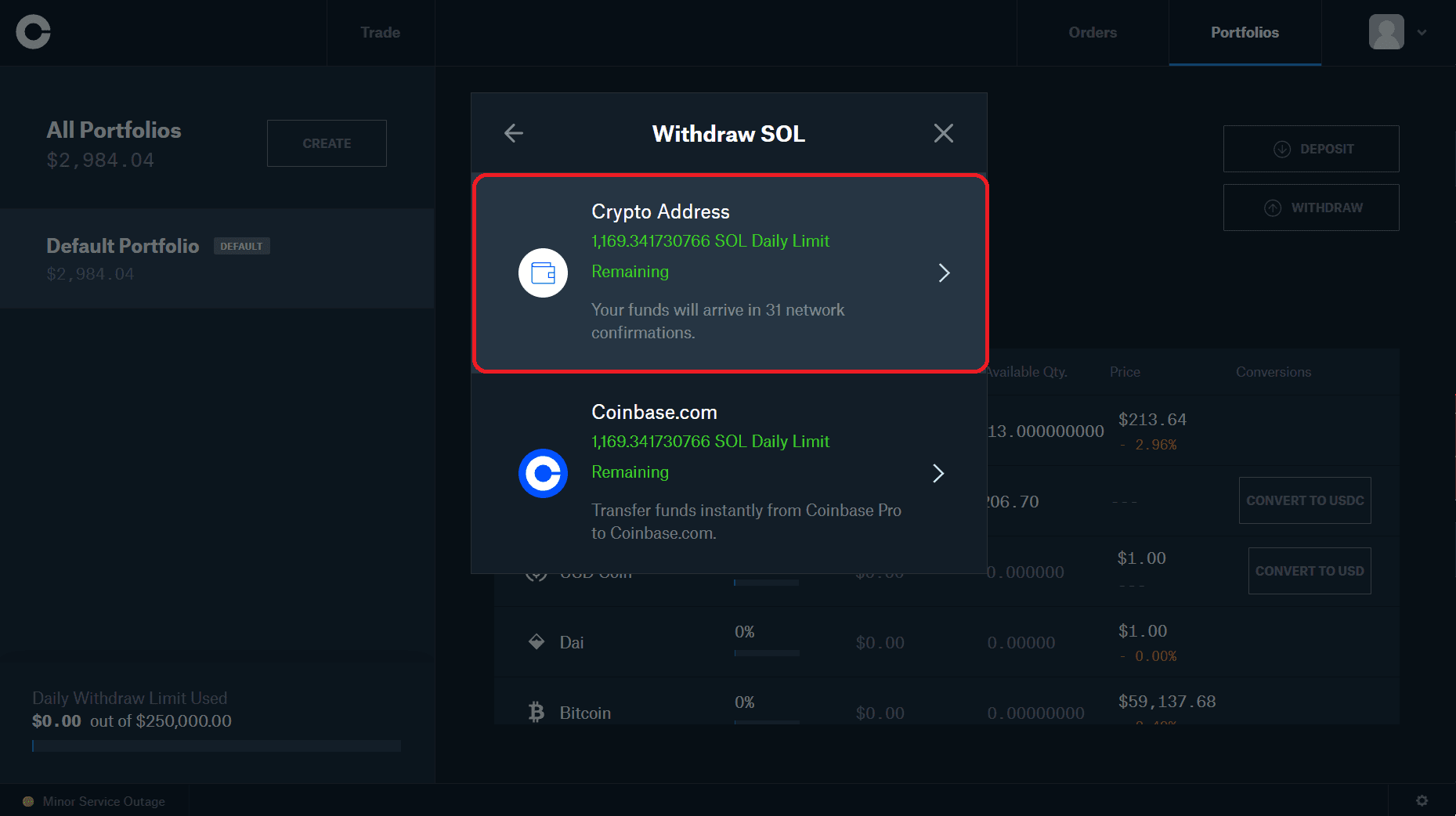1456x816 pixels.
Task: Click the Crypto Address network confirmations note
Action: tap(717, 321)
